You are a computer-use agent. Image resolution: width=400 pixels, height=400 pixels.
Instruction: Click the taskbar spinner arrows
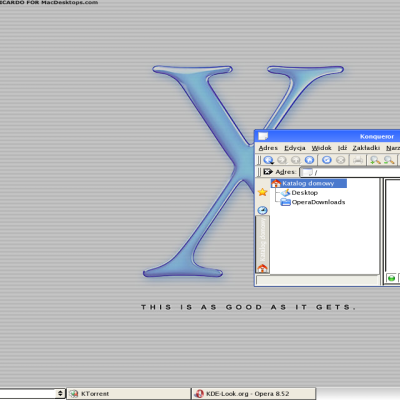[x=60, y=393]
